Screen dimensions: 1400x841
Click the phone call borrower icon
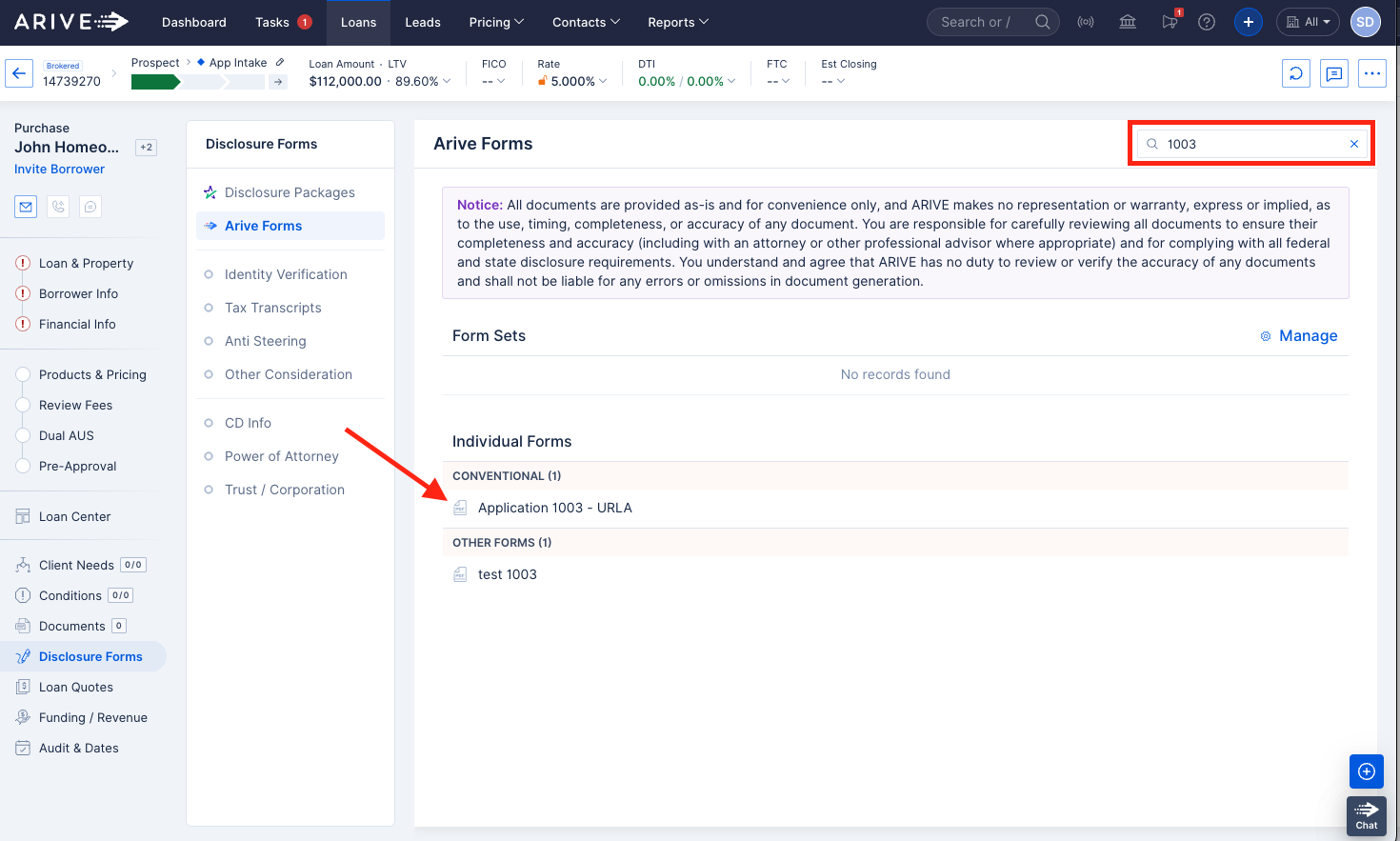pos(58,207)
